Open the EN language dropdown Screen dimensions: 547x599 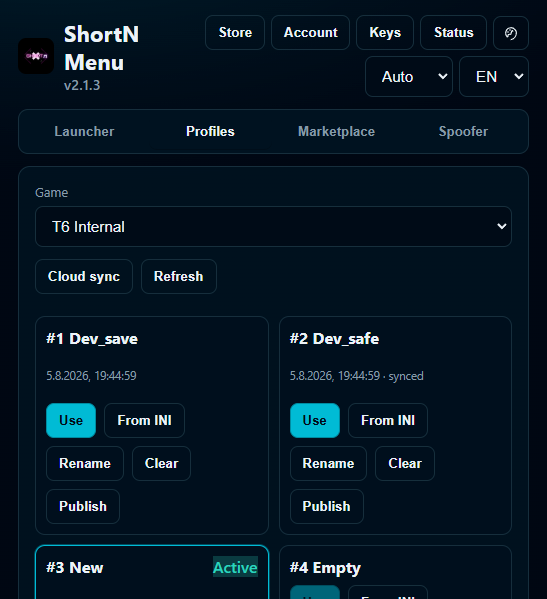coord(494,76)
